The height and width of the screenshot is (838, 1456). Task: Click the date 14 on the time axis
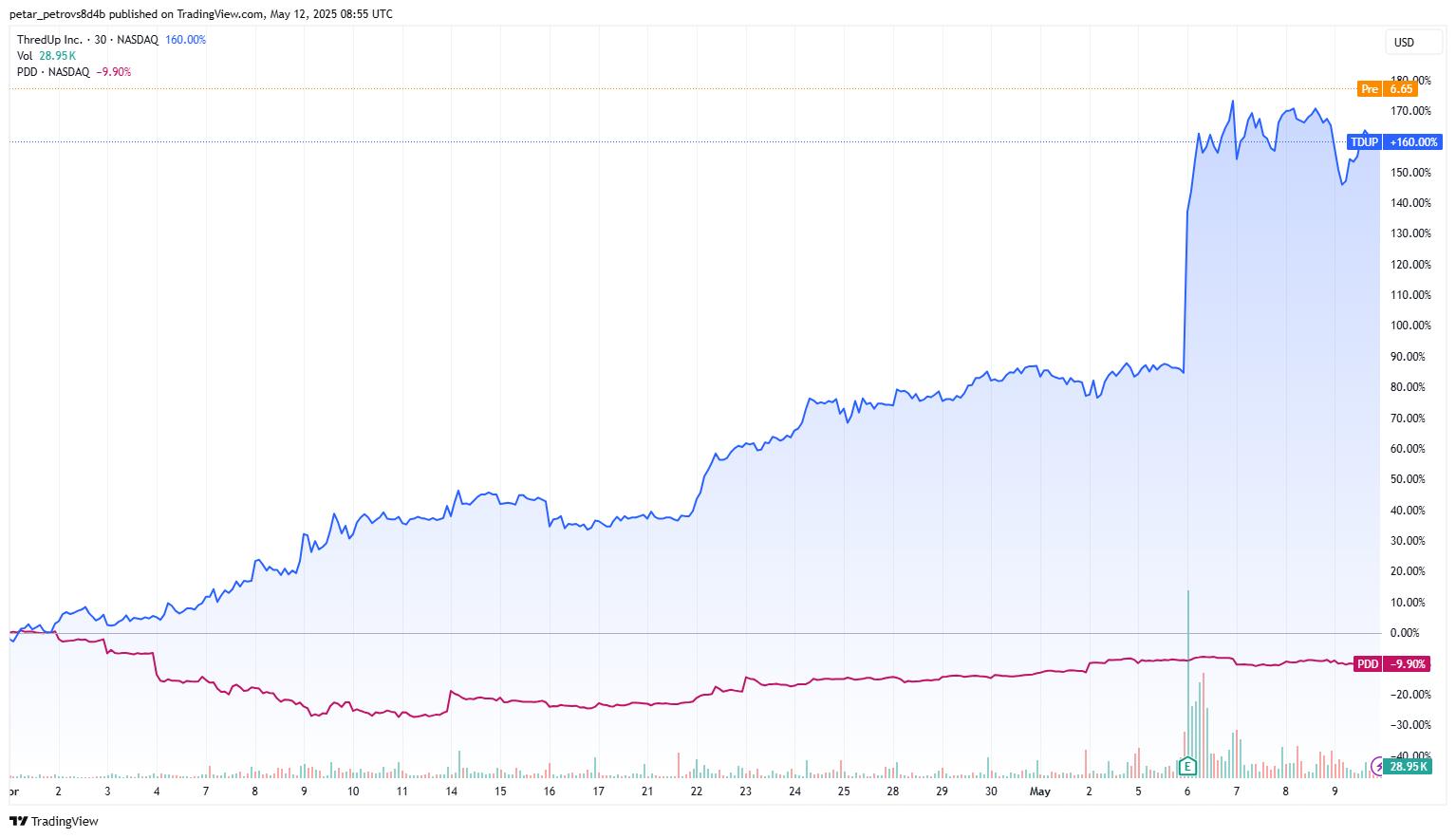tap(452, 791)
